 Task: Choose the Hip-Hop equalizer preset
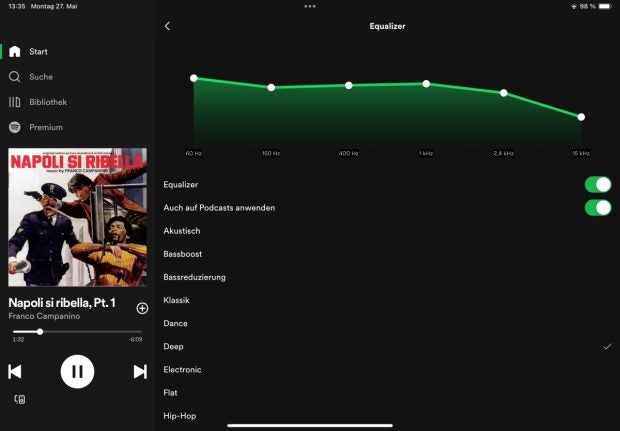point(180,415)
